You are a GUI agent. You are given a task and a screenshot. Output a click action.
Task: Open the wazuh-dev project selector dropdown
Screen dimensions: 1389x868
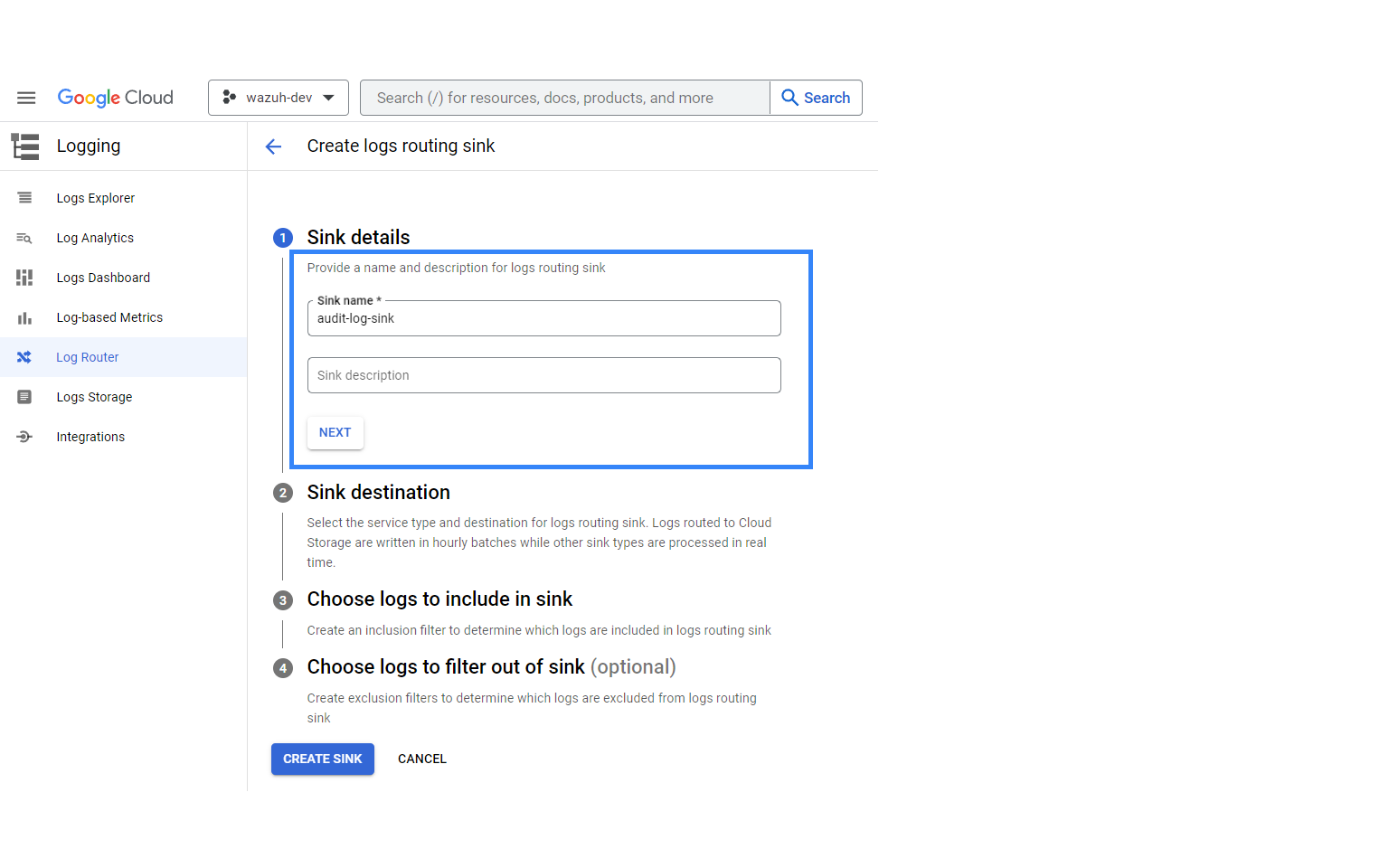(279, 98)
